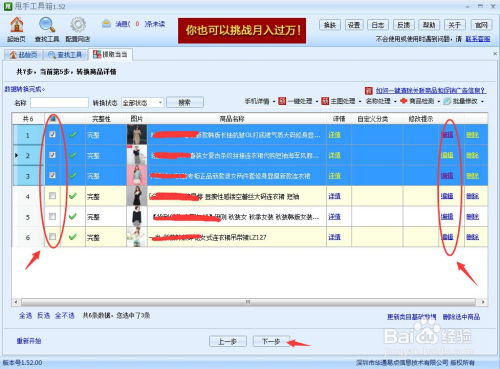
Task: Click the 一键处理 icon
Action: click(282, 101)
